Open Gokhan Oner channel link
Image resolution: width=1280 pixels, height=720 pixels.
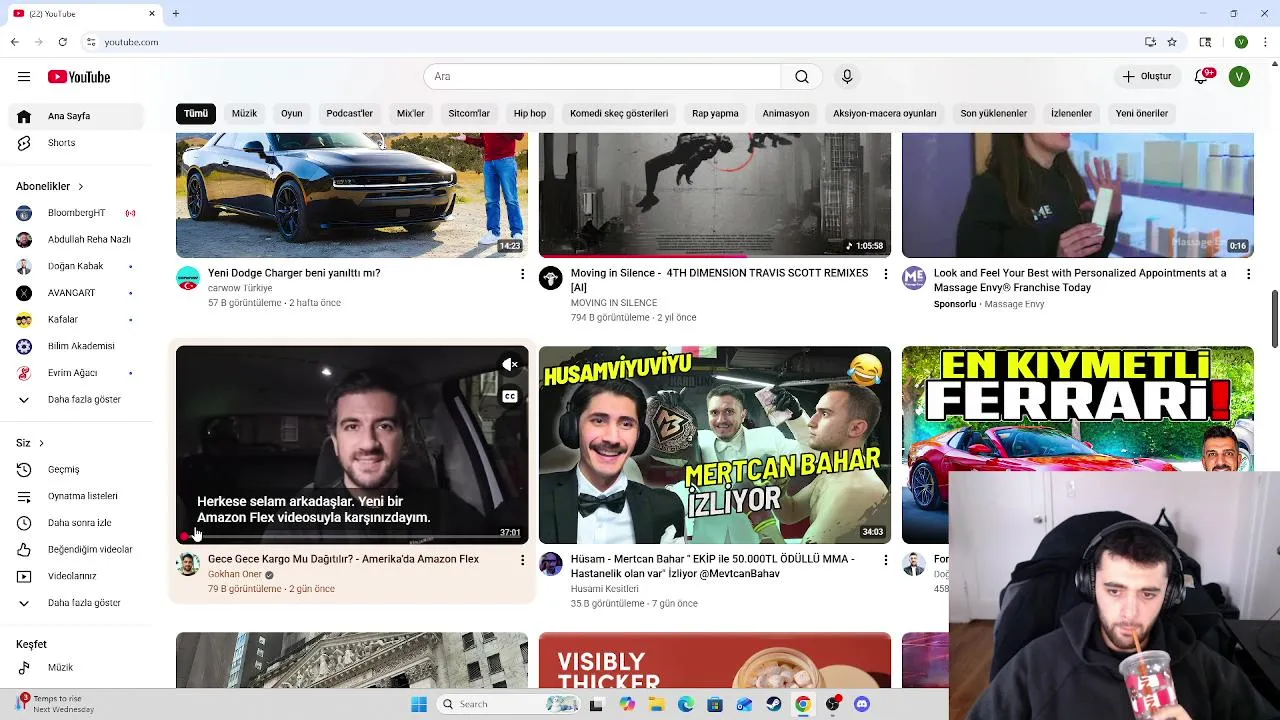(235, 574)
